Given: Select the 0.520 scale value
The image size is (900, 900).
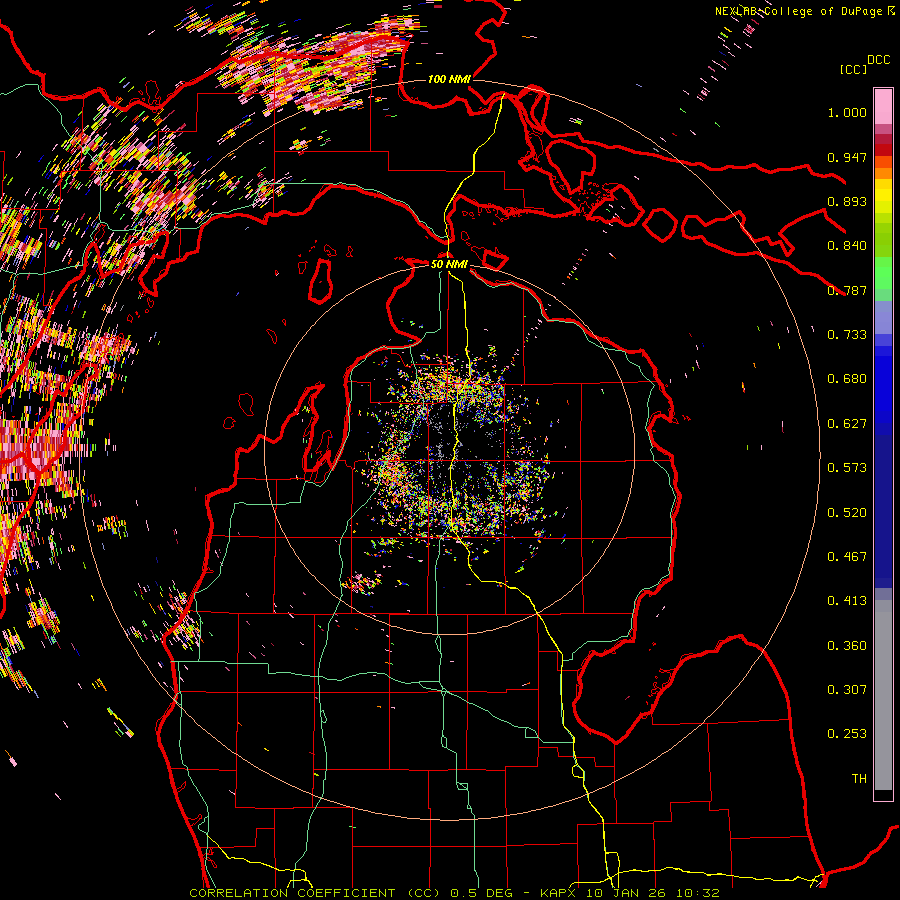Looking at the screenshot, I should point(847,513).
